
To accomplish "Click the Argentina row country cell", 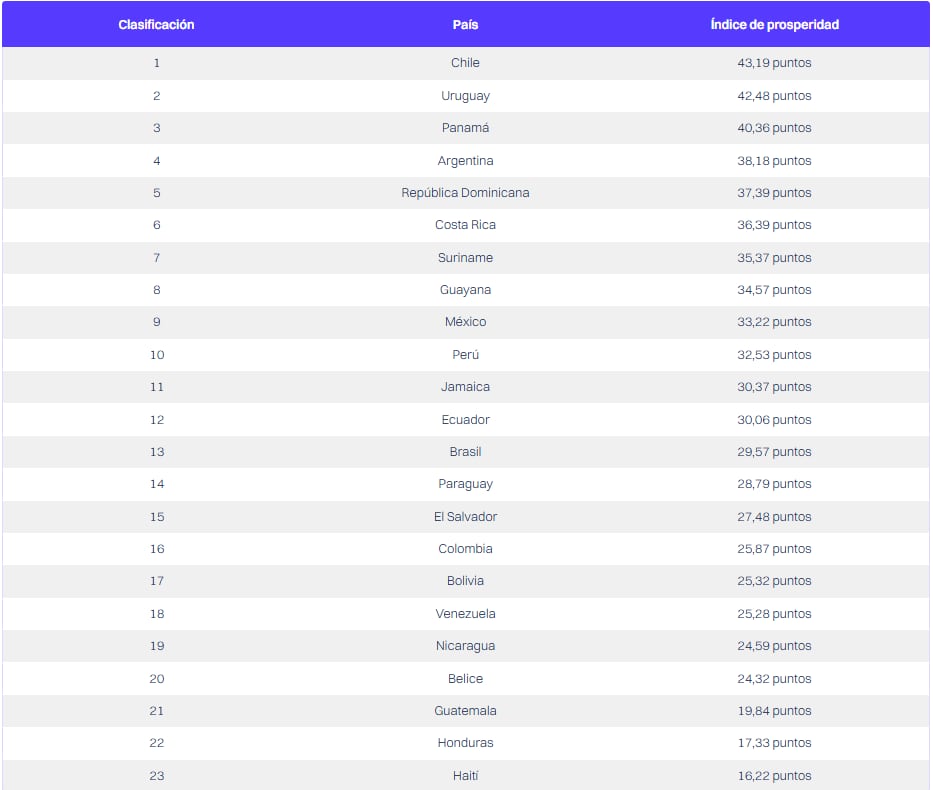I will (465, 161).
